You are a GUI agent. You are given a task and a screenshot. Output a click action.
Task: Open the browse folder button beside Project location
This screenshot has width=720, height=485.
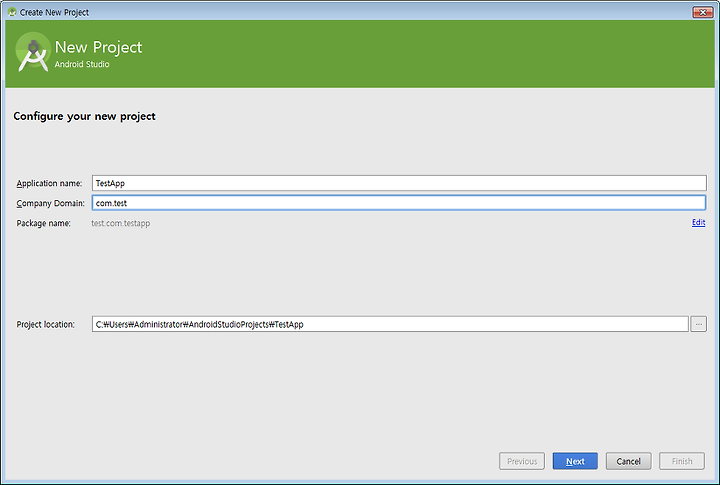[698, 324]
